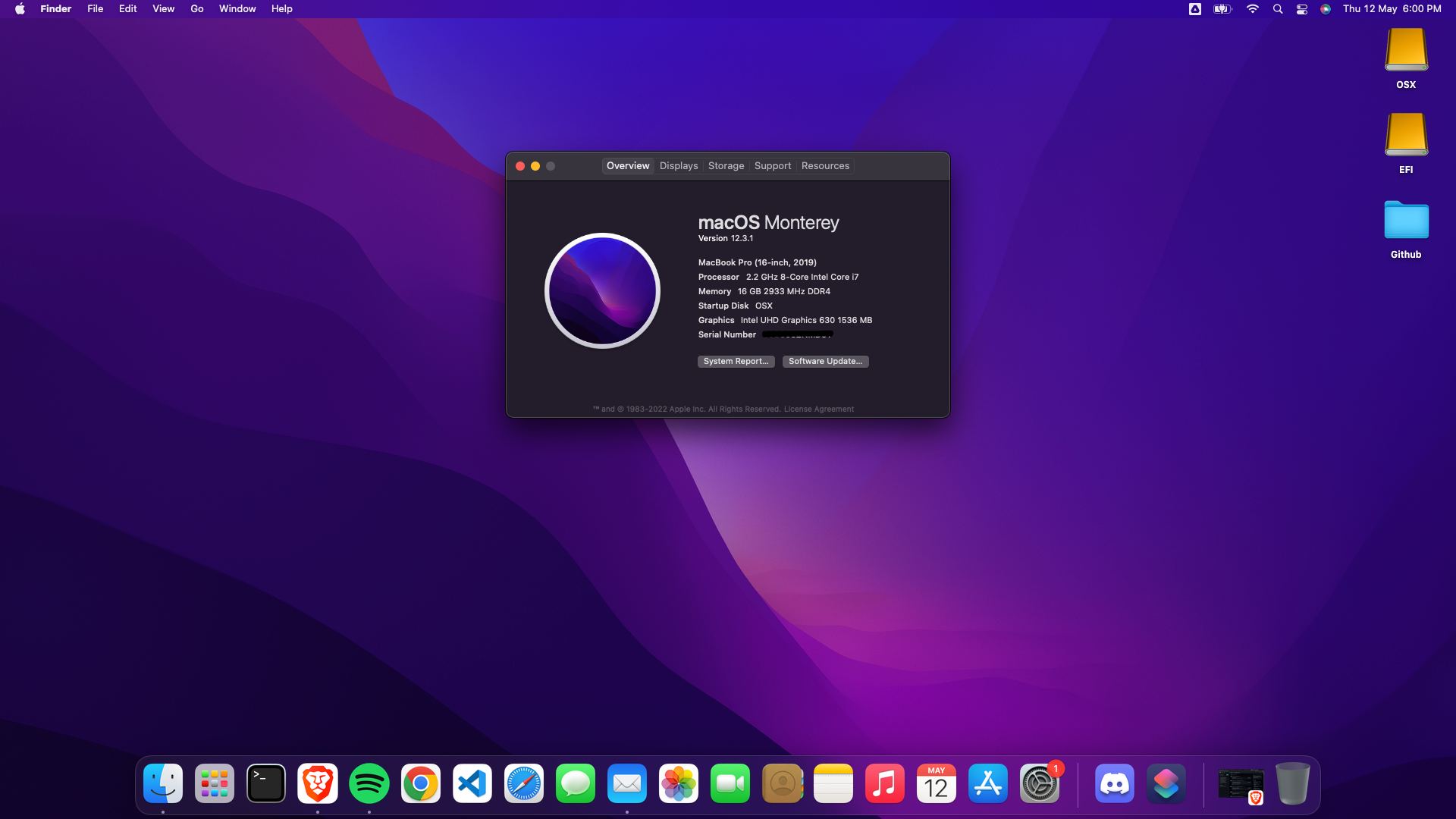This screenshot has height=819, width=1456.
Task: Open the Github folder on desktop
Action: [x=1406, y=221]
